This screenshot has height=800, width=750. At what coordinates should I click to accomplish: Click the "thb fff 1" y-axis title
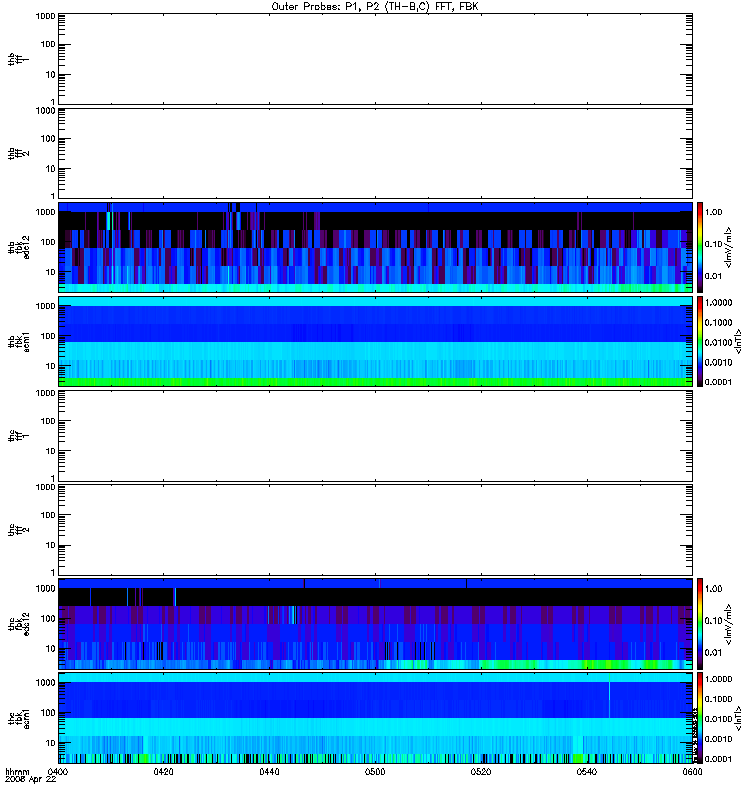click(19, 59)
